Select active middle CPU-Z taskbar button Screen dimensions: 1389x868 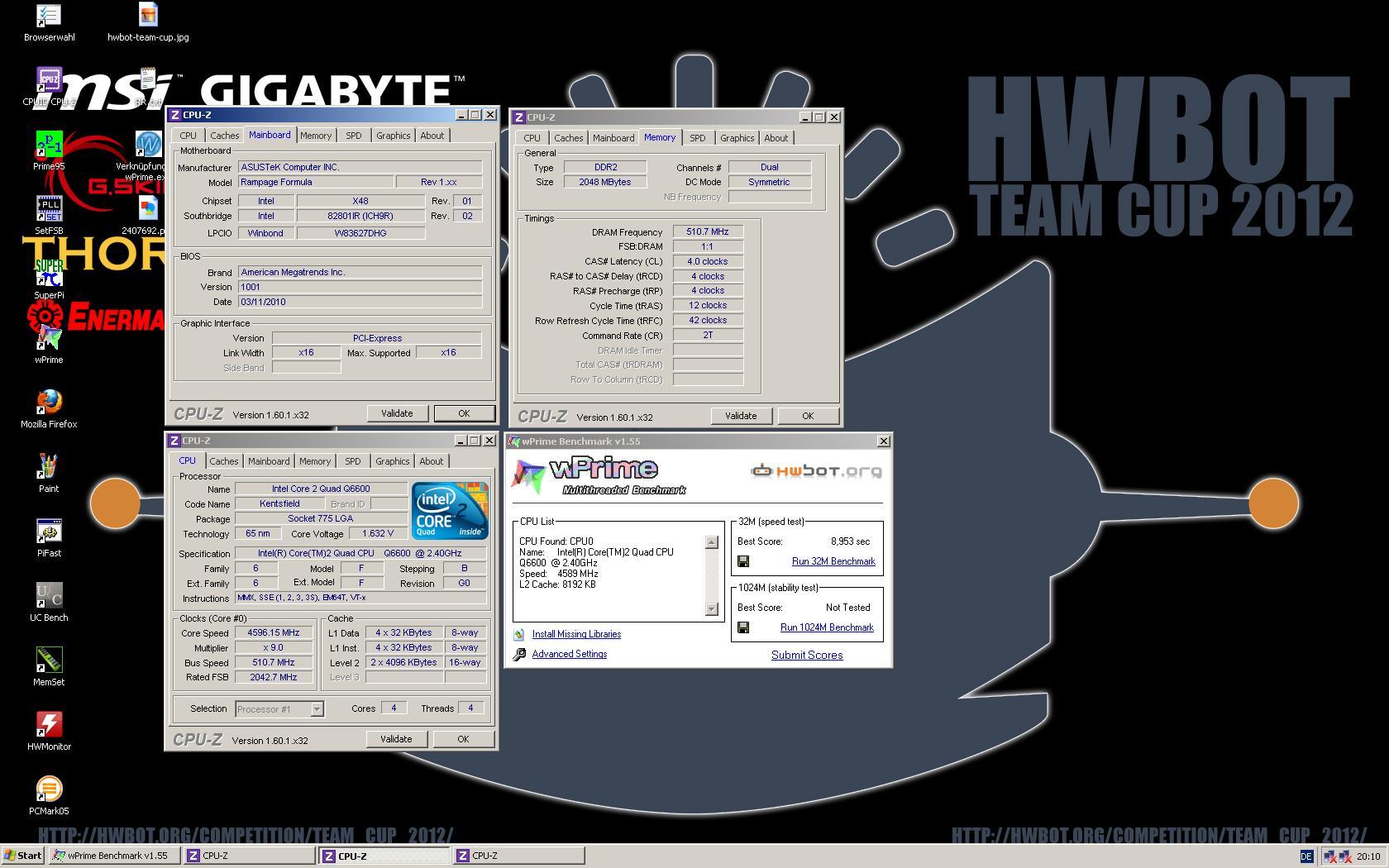[x=384, y=856]
